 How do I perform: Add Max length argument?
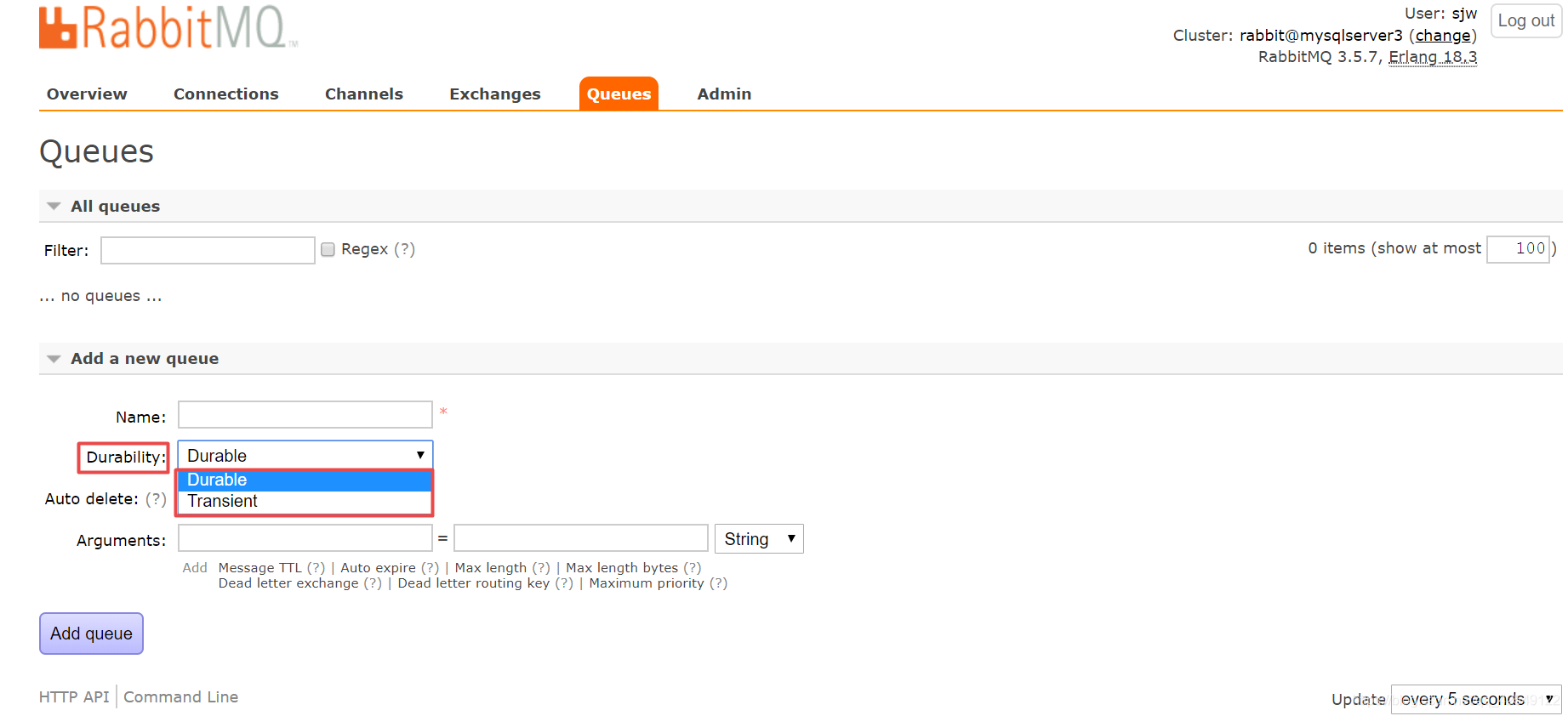(x=491, y=568)
